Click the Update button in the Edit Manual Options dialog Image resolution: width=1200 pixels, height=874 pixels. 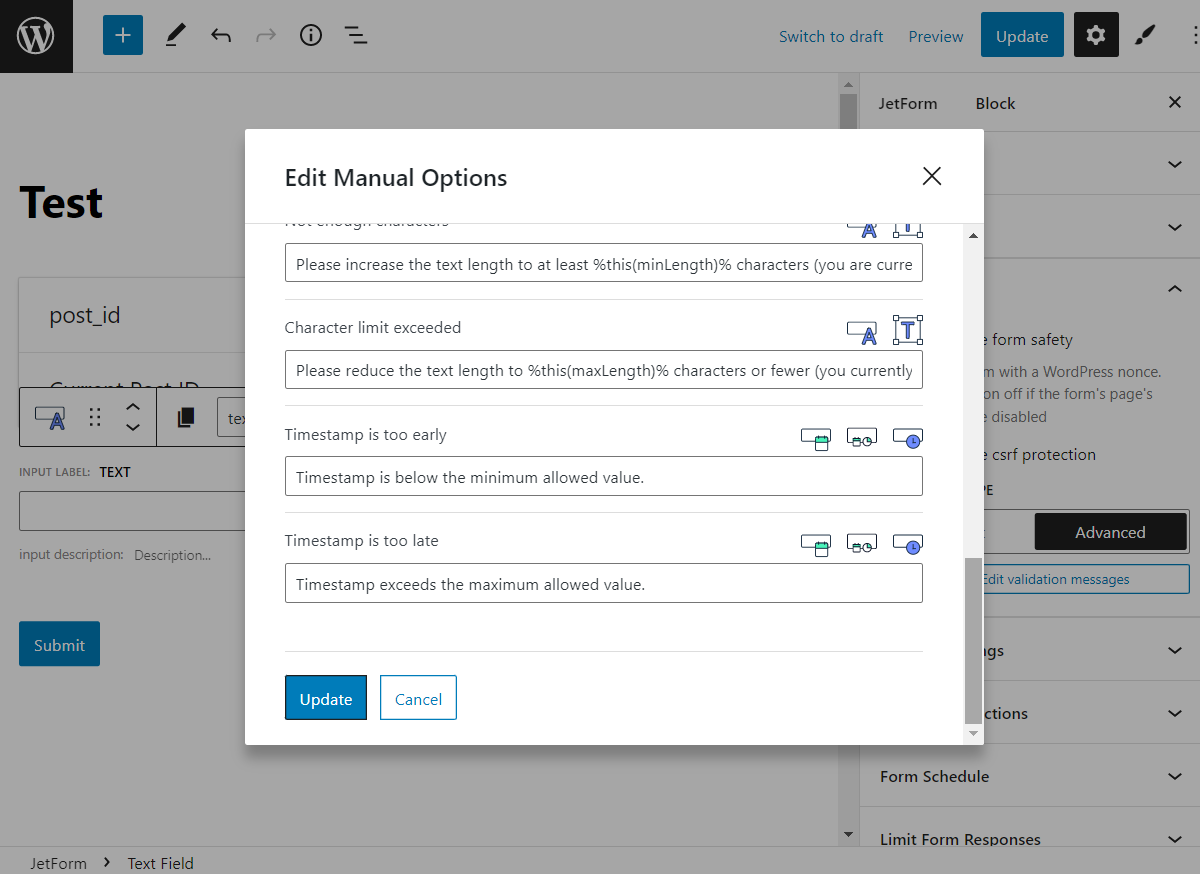(325, 698)
